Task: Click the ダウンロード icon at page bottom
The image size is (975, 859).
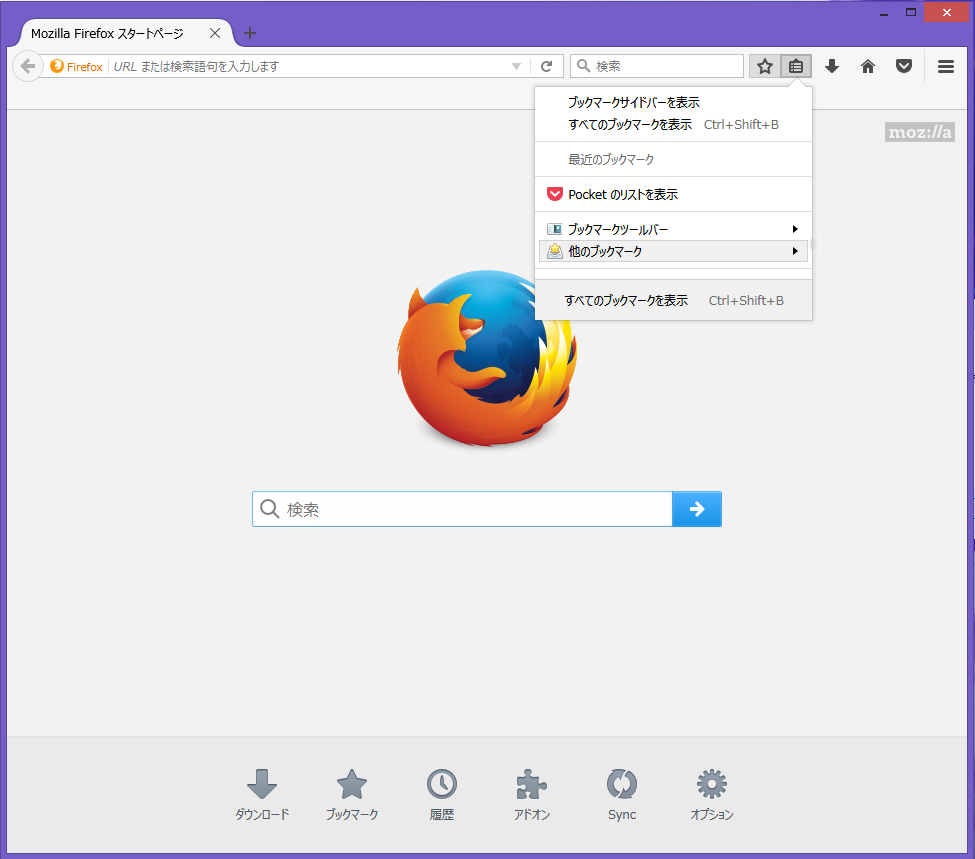Action: [262, 784]
